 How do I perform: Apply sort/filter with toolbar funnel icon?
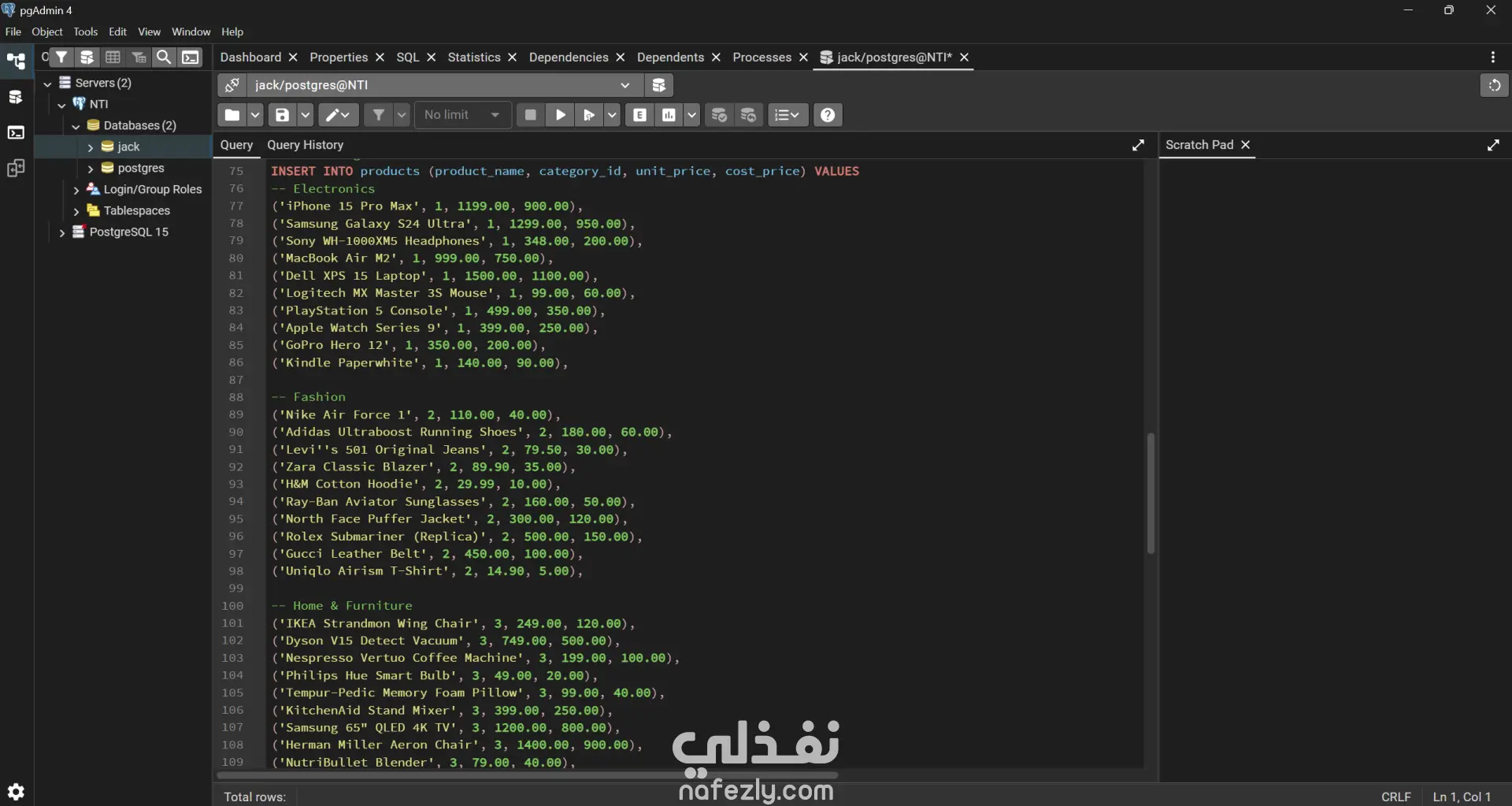pyautogui.click(x=379, y=115)
